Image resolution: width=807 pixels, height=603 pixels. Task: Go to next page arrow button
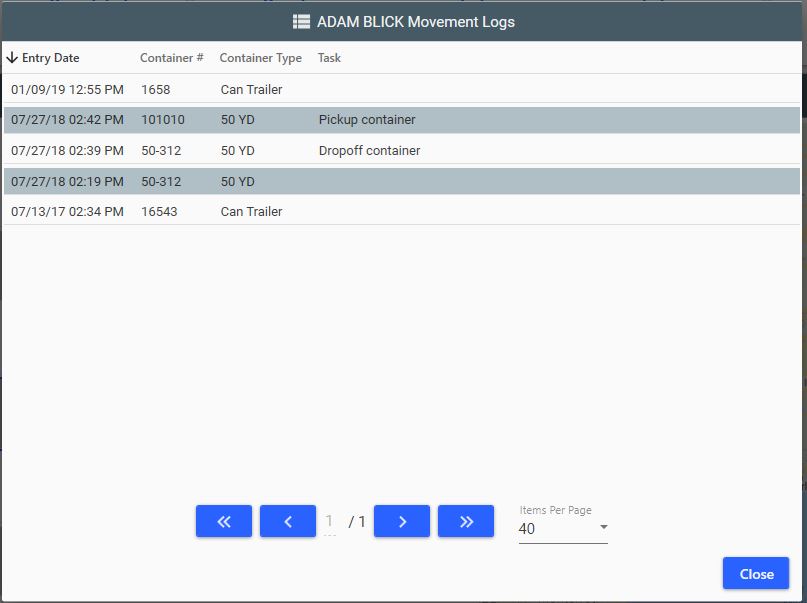click(402, 521)
